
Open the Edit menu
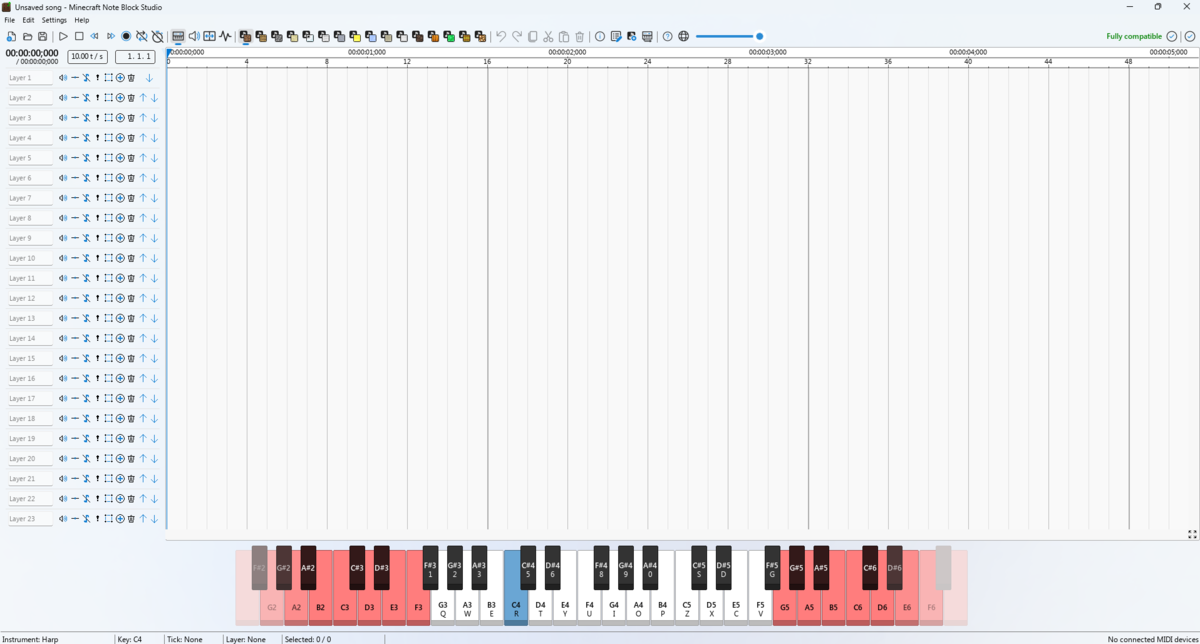29,20
